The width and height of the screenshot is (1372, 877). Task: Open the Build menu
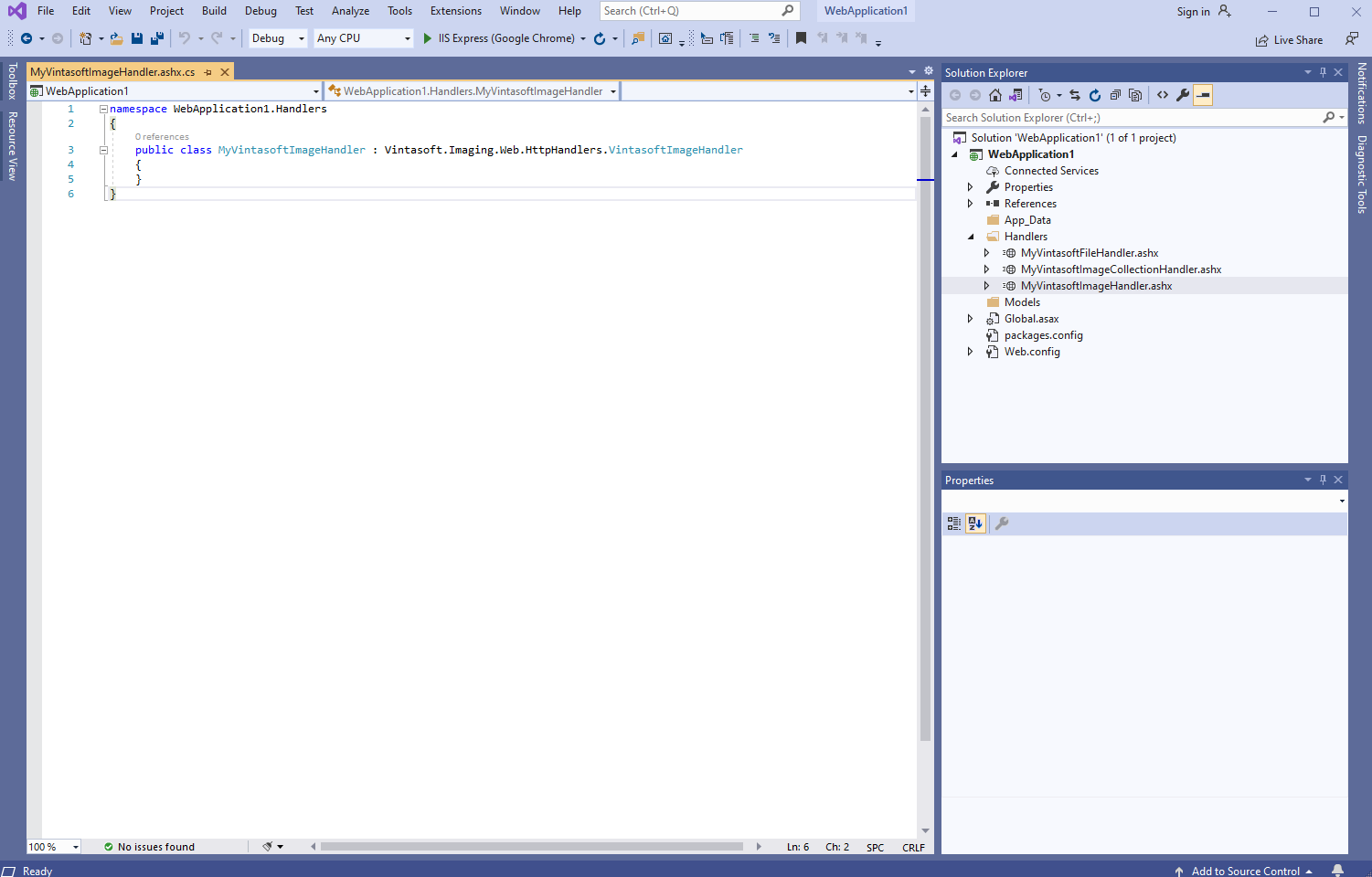(214, 11)
